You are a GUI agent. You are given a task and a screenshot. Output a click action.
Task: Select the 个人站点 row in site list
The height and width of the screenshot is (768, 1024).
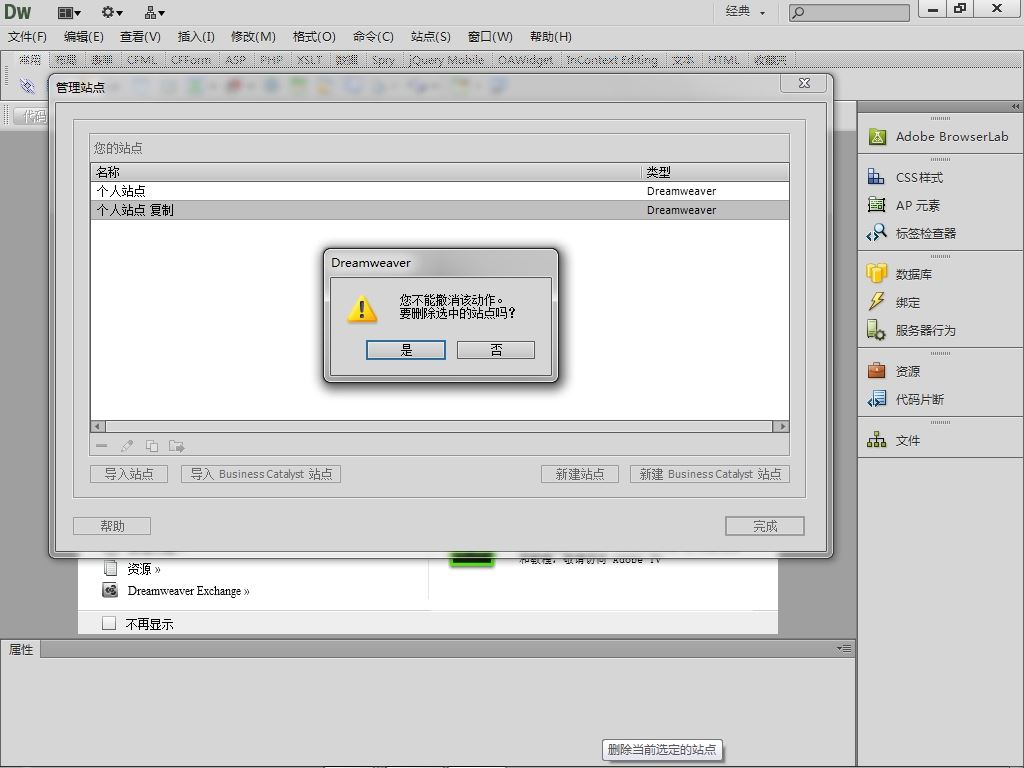(440, 191)
